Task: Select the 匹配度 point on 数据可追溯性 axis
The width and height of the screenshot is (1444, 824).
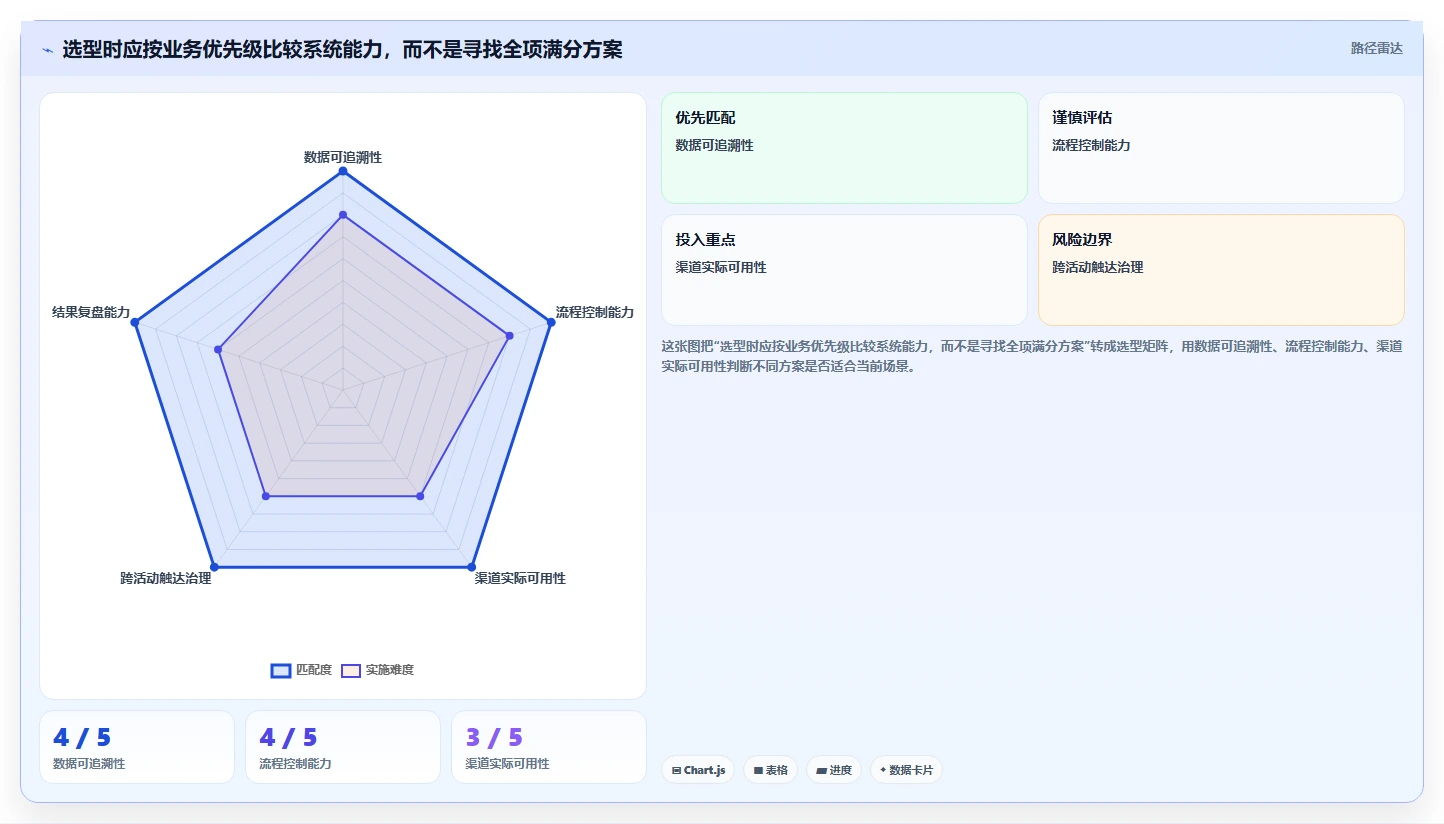Action: (343, 171)
